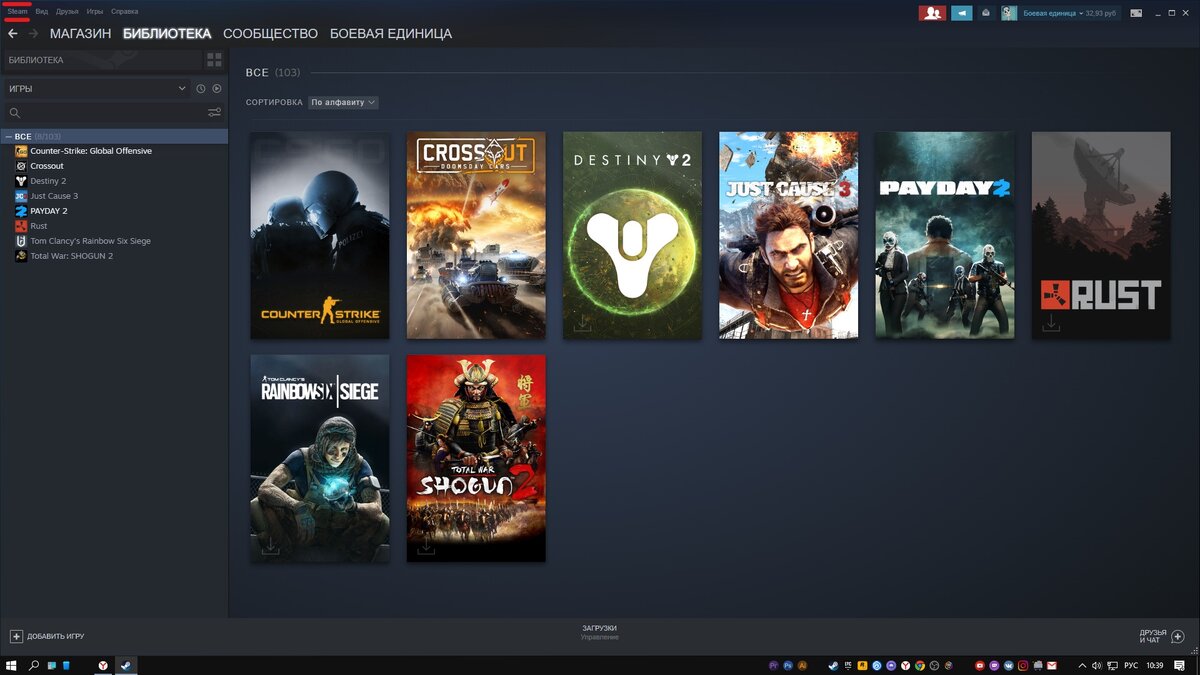Open the Steam menu
The width and height of the screenshot is (1200, 675).
[17, 11]
